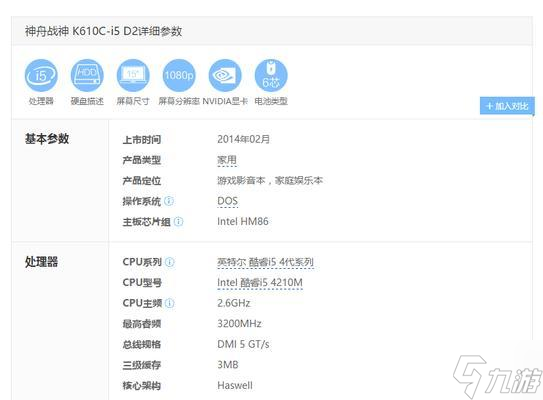Screen dimensions: 543x400
Task: Select the 硬盘描述 caption text
Action: (87, 101)
